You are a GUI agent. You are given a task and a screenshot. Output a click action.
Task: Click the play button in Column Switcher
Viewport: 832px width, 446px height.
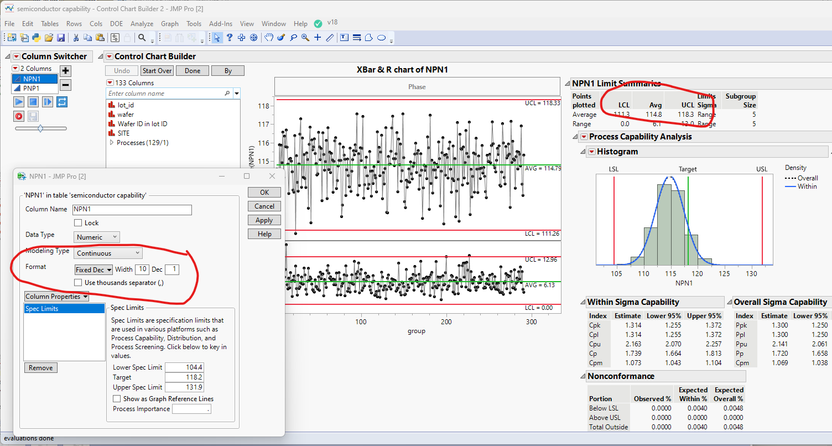[19, 102]
